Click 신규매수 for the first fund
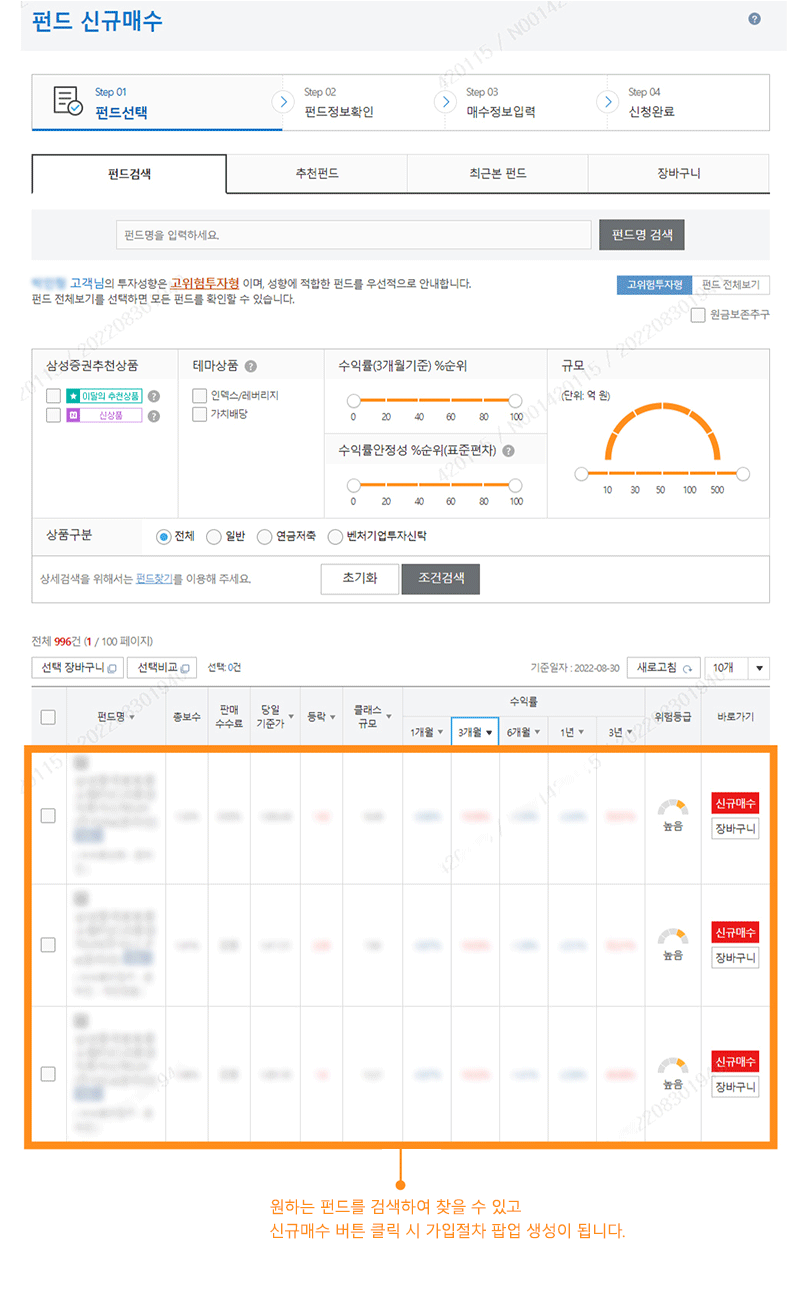The image size is (800, 1312). coord(735,803)
